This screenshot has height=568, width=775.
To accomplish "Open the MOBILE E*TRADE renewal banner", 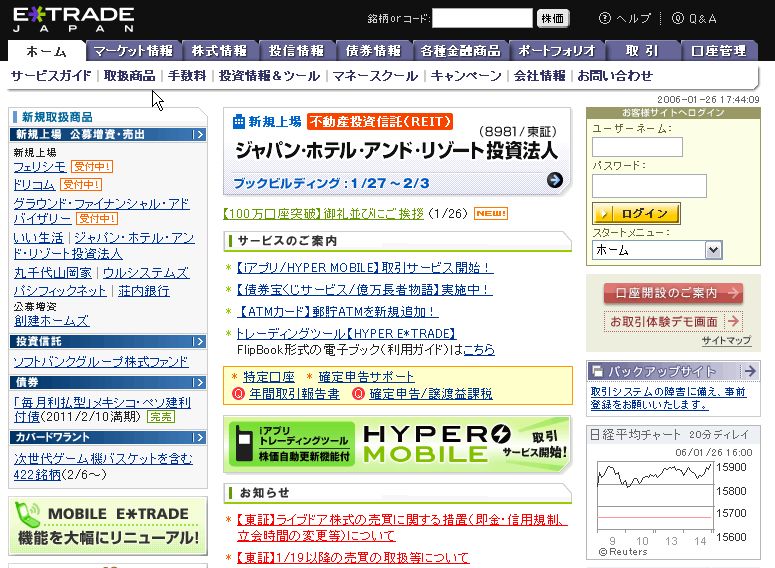I will pos(107,525).
